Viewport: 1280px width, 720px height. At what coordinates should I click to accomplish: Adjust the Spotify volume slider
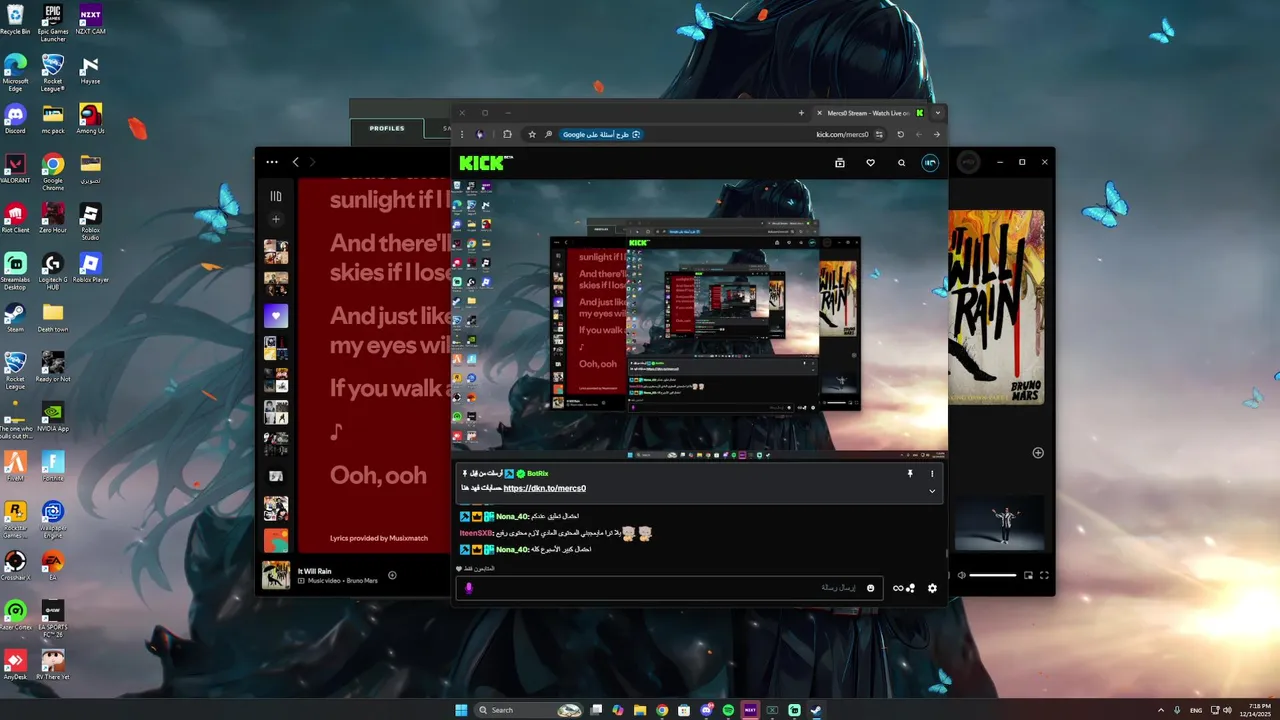click(x=992, y=575)
